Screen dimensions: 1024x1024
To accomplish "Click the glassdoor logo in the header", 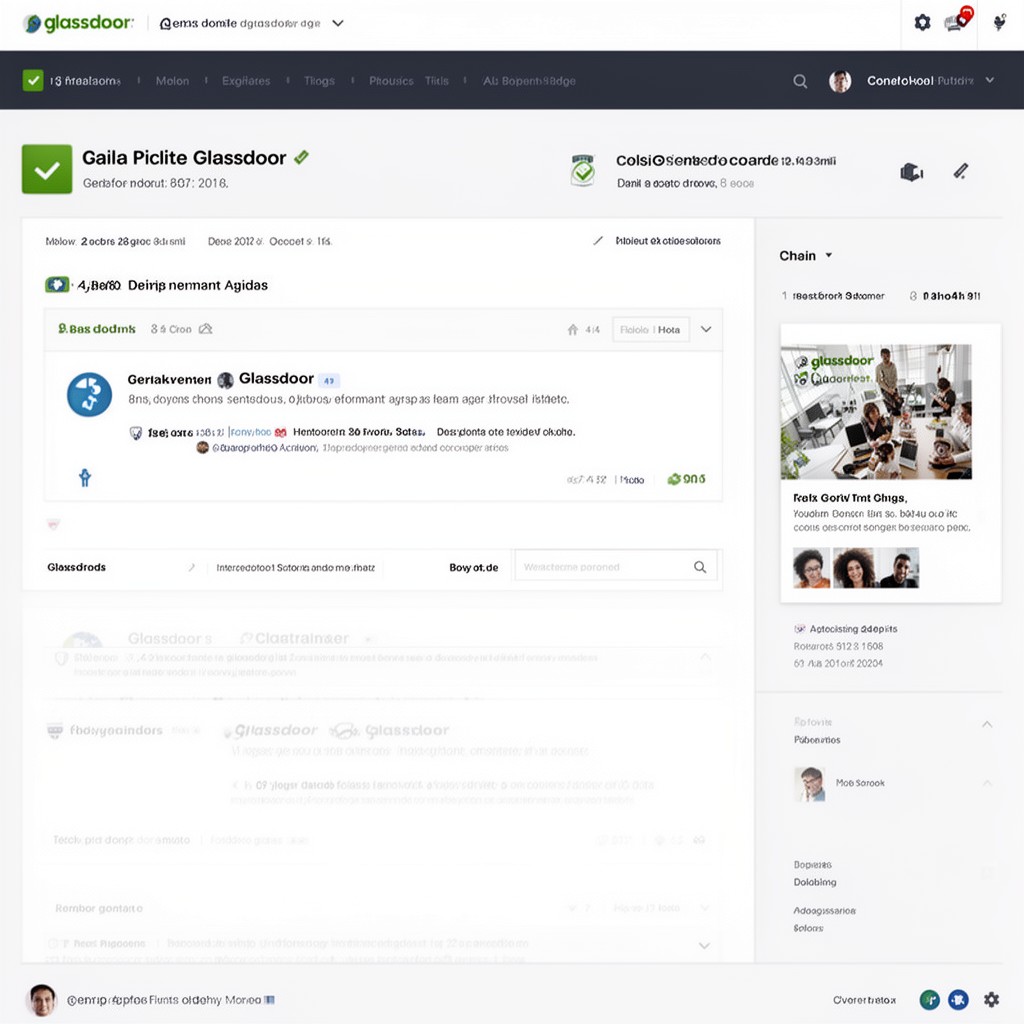I will pyautogui.click(x=78, y=23).
